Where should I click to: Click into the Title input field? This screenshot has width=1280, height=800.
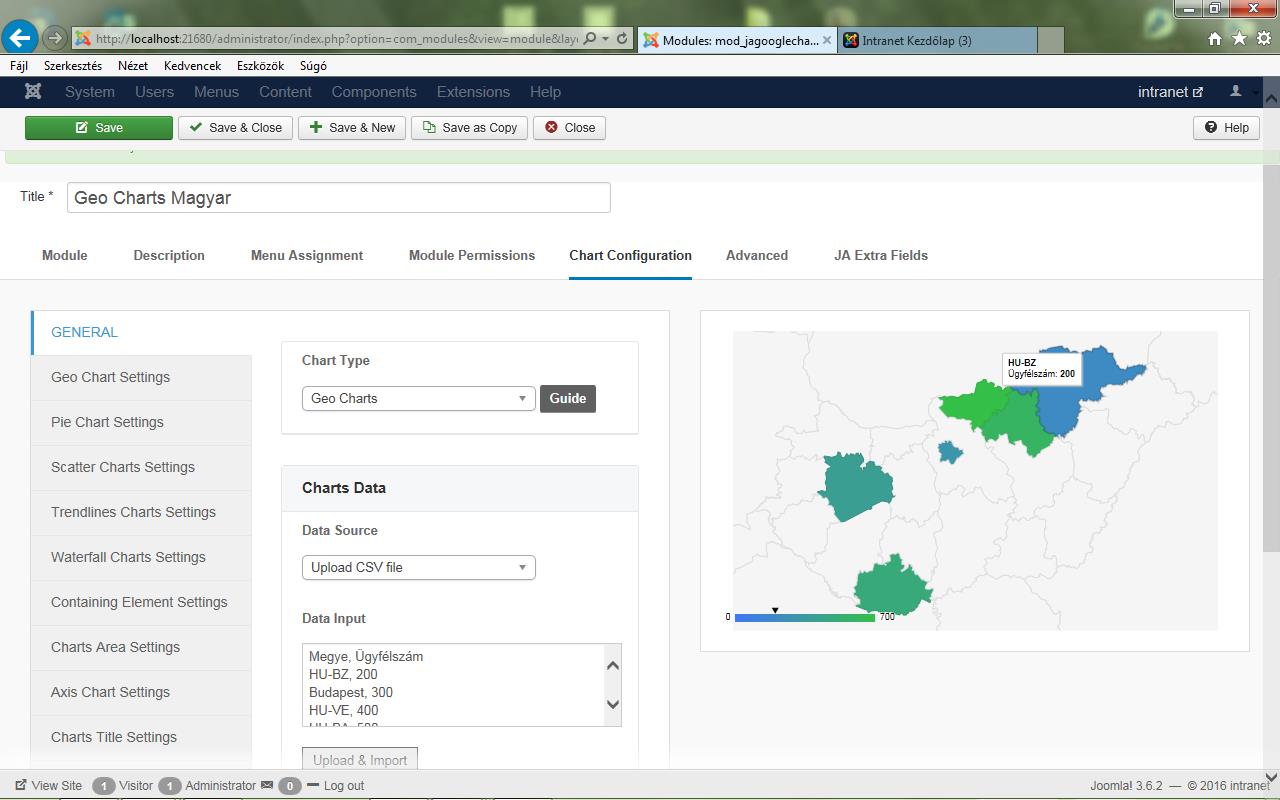click(x=338, y=197)
